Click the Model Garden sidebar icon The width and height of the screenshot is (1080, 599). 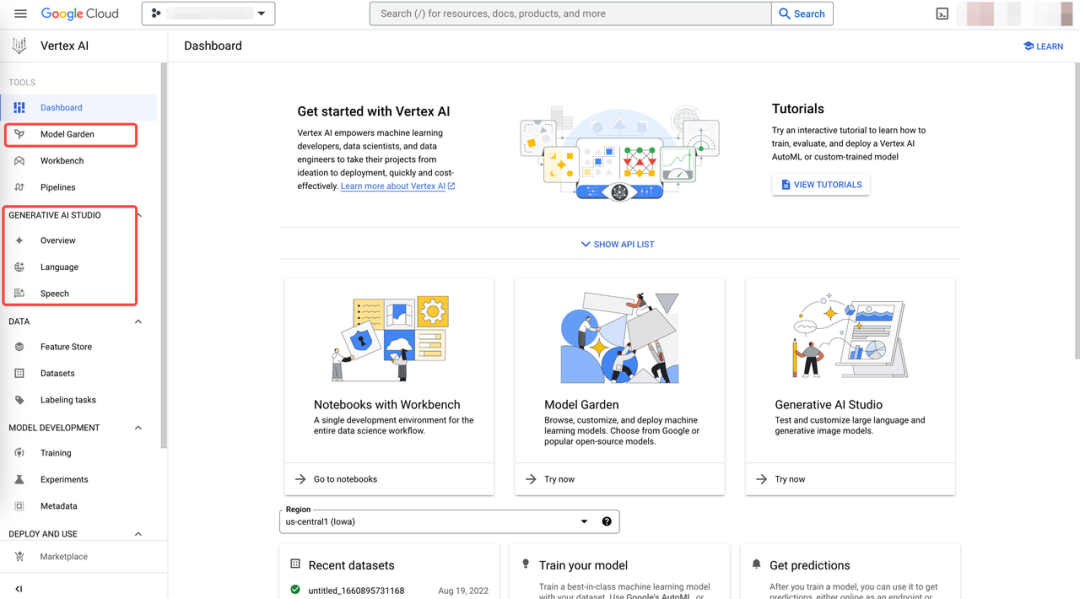19,134
